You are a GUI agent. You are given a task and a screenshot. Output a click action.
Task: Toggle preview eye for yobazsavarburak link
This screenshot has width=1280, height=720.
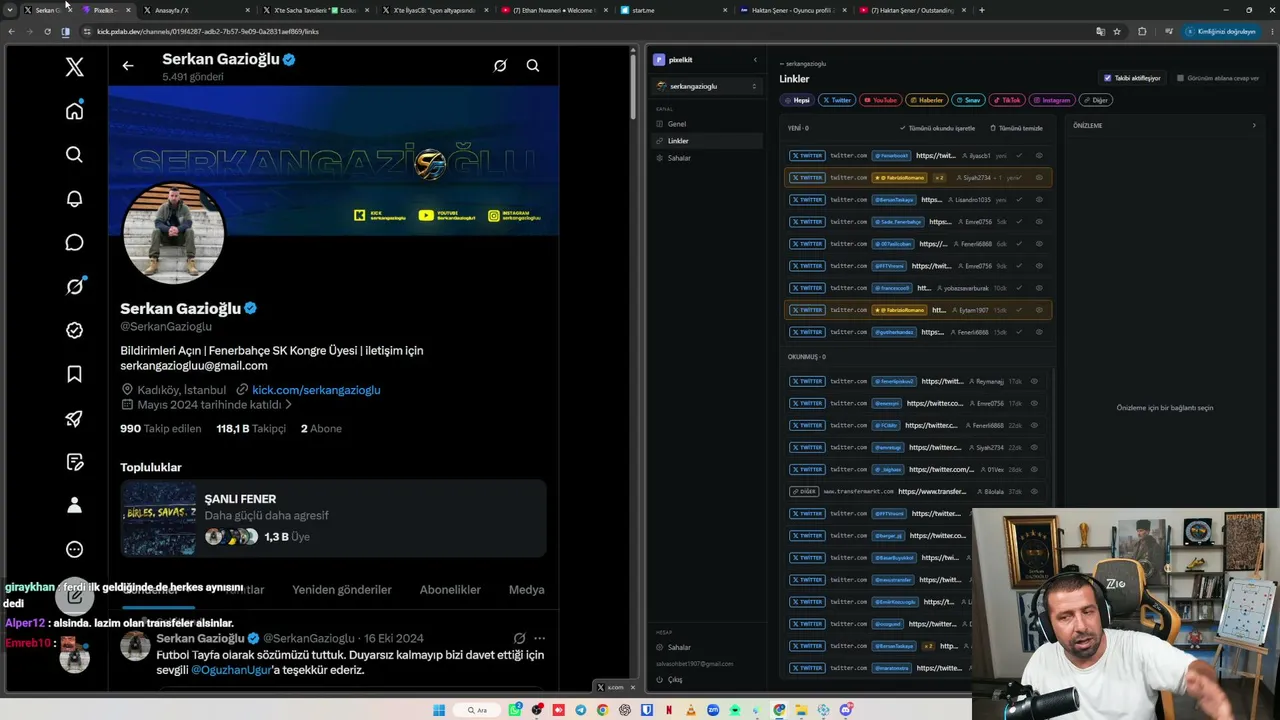pos(1039,288)
